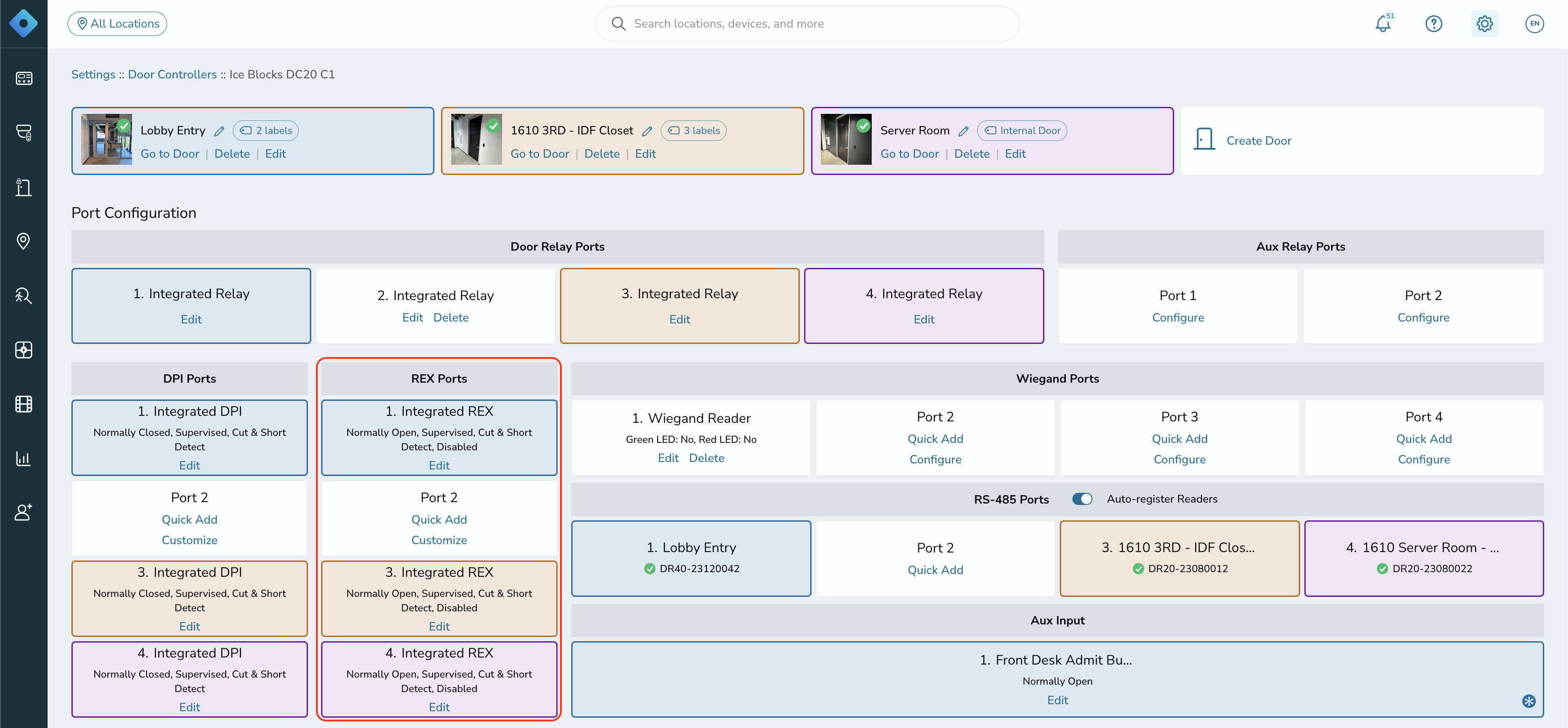Go to Settings breadcrumb link
1568x728 pixels.
[93, 74]
